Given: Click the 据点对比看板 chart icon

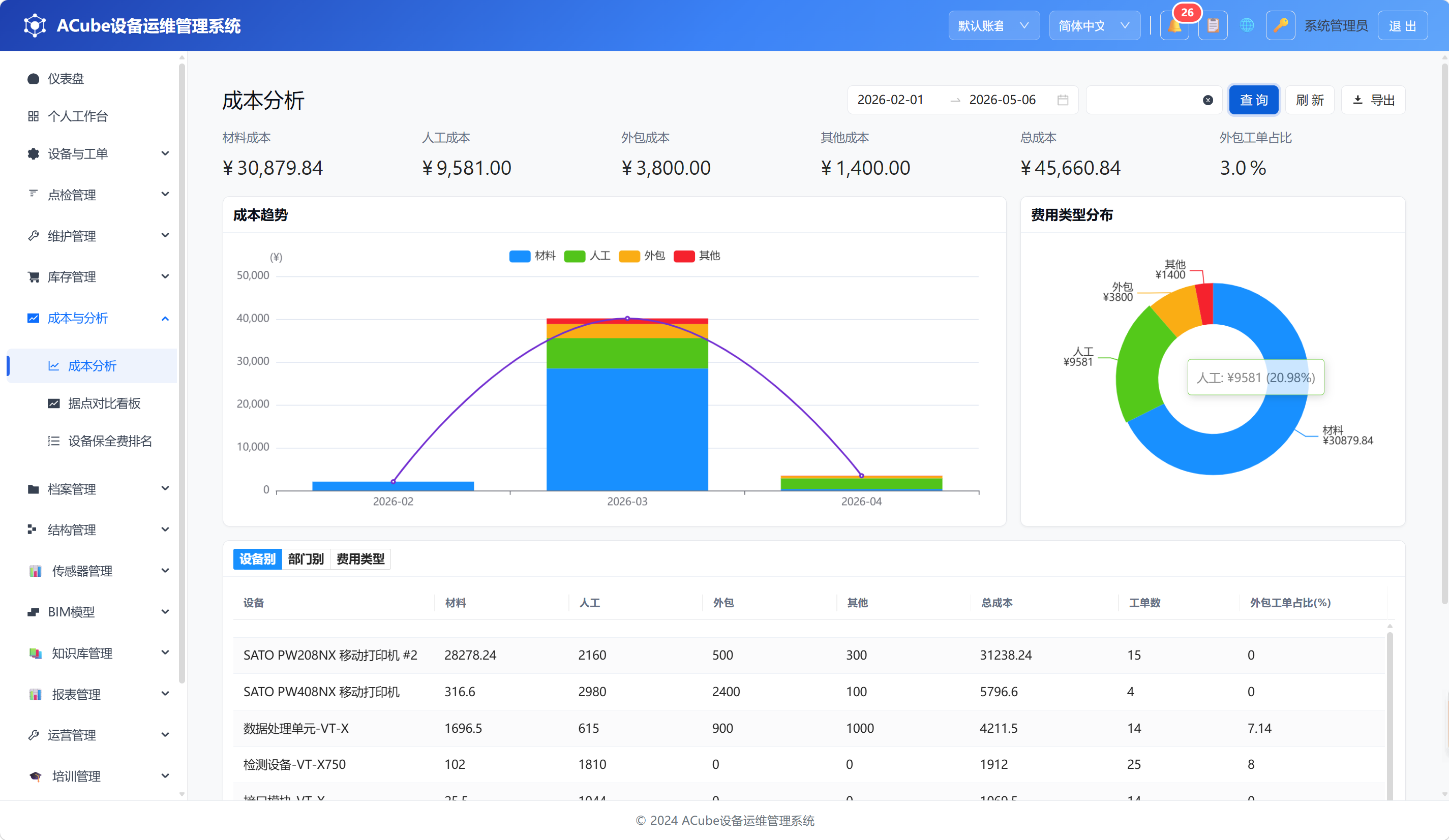Looking at the screenshot, I should [53, 403].
